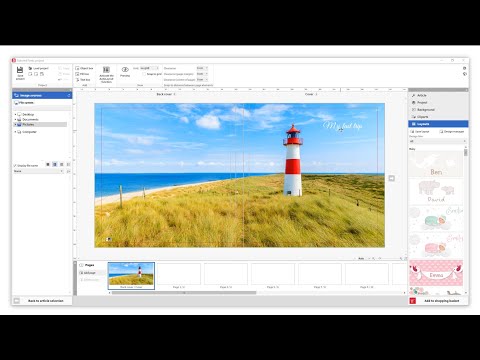
Task: Open the Design filter dropdown
Action: tap(437, 141)
